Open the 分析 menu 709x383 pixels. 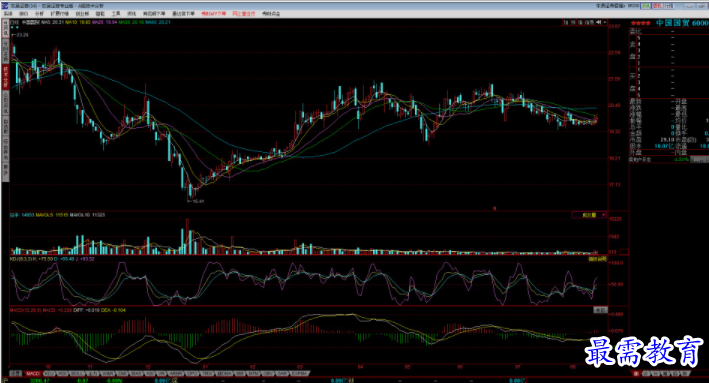[39, 14]
